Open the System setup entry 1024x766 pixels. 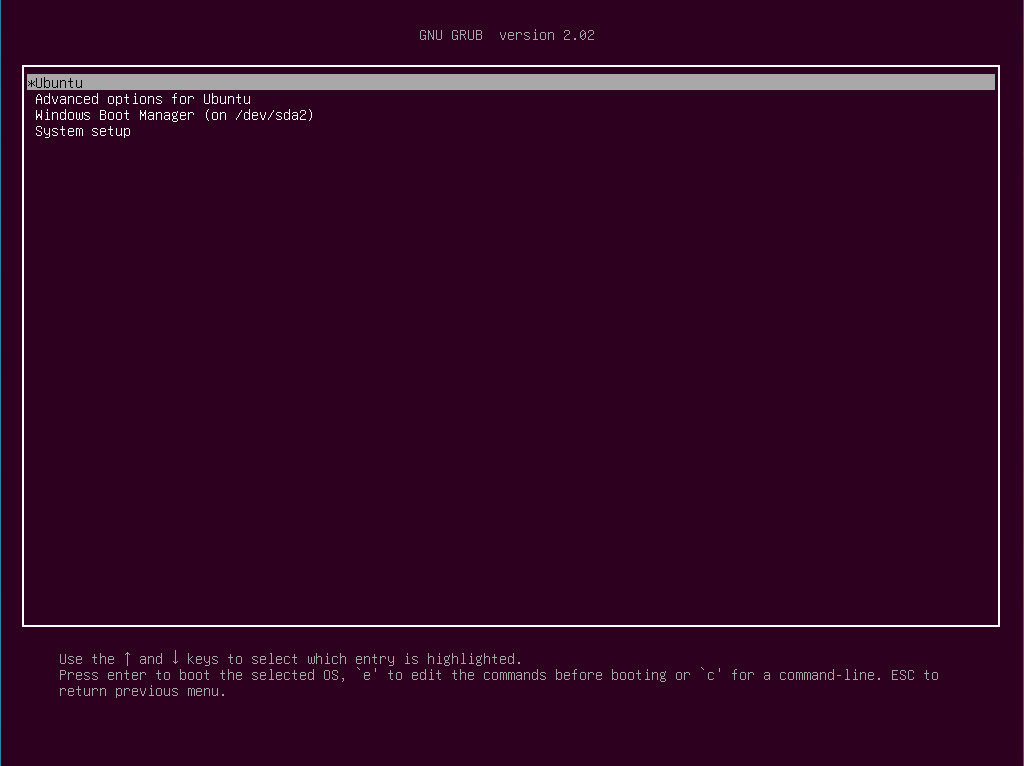[83, 131]
